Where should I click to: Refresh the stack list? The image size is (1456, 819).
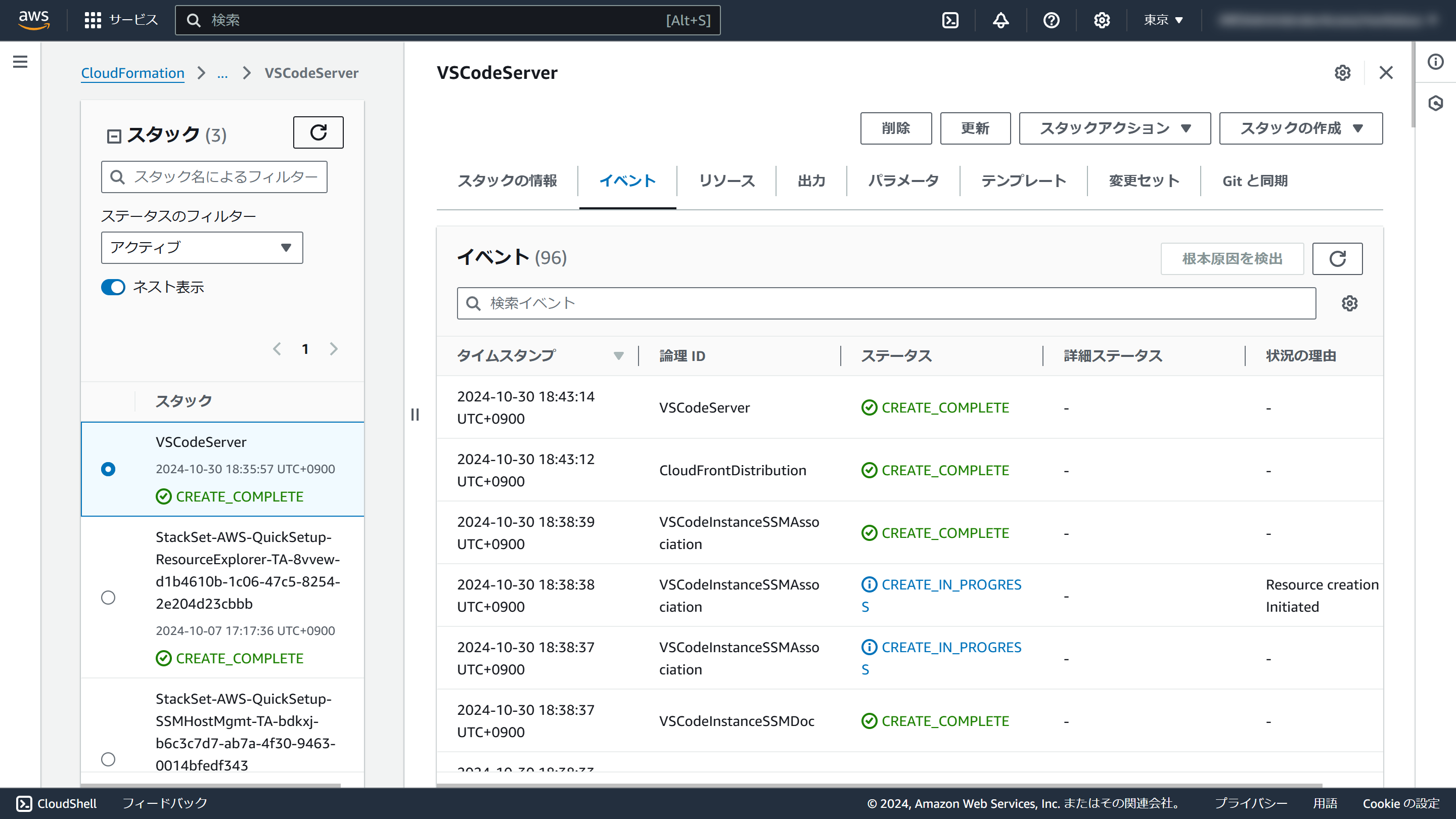tap(317, 132)
